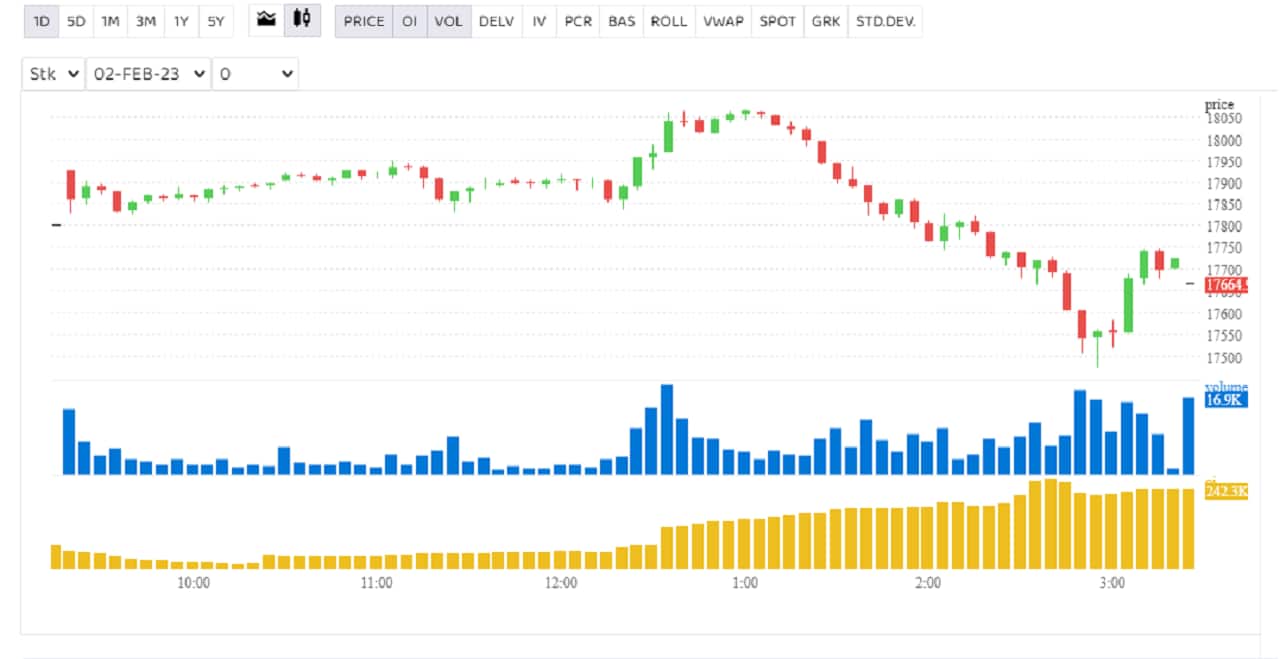Image resolution: width=1280 pixels, height=659 pixels.
Task: Open the DELV delivery tab
Action: click(x=494, y=20)
